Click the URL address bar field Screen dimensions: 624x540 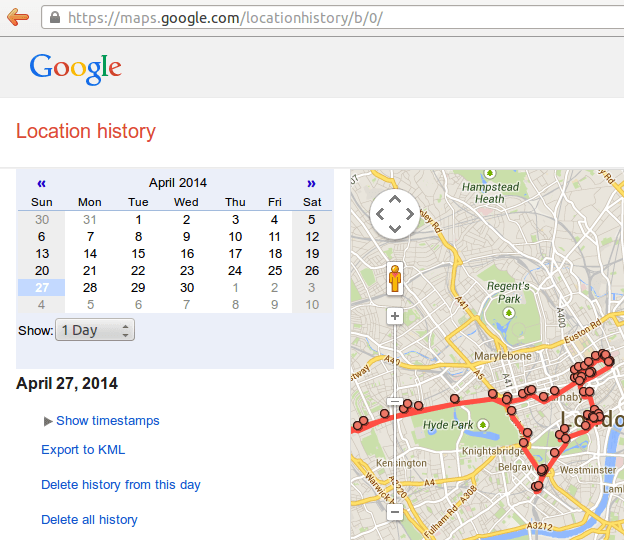[x=333, y=18]
